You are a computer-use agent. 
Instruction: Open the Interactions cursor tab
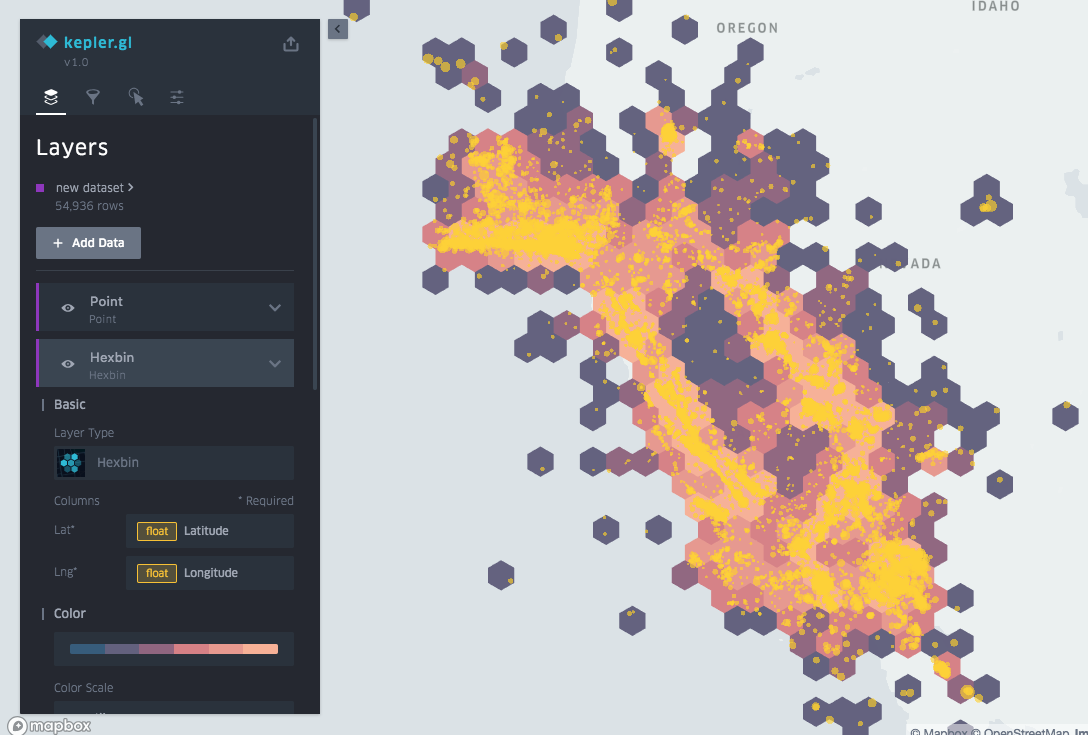pos(136,97)
